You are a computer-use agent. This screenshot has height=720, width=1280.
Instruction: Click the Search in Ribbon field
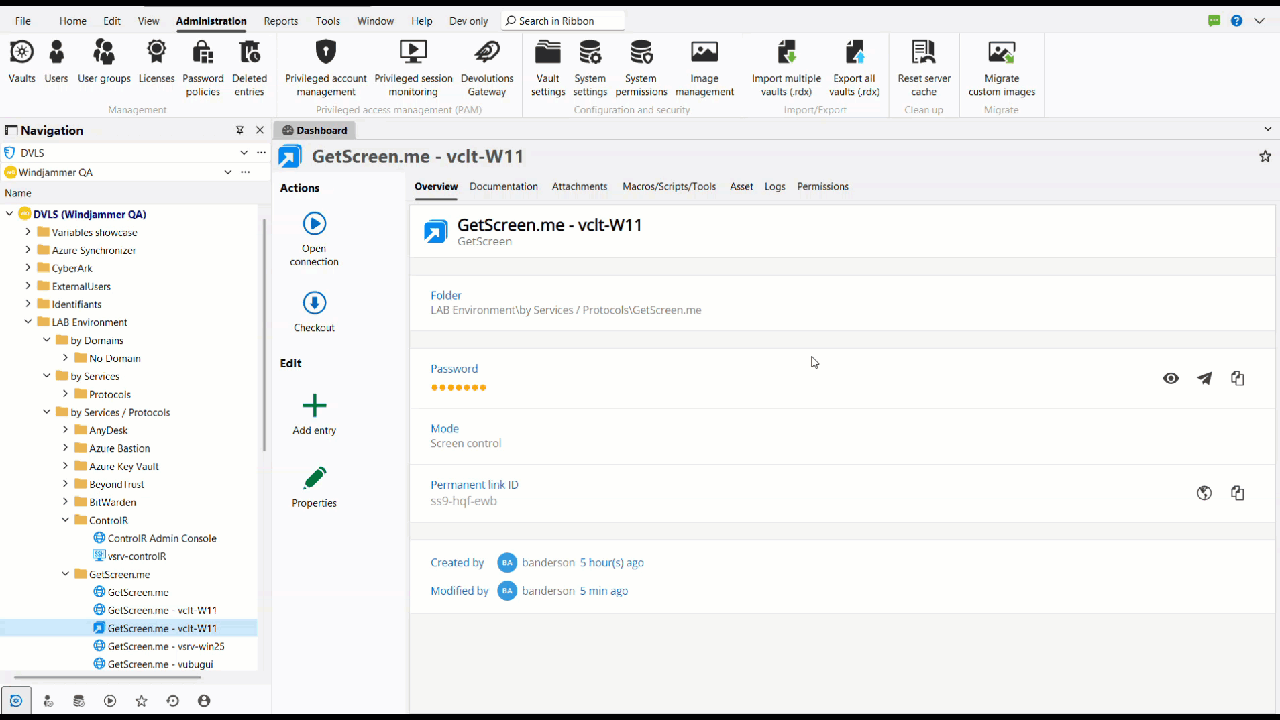pyautogui.click(x=563, y=21)
